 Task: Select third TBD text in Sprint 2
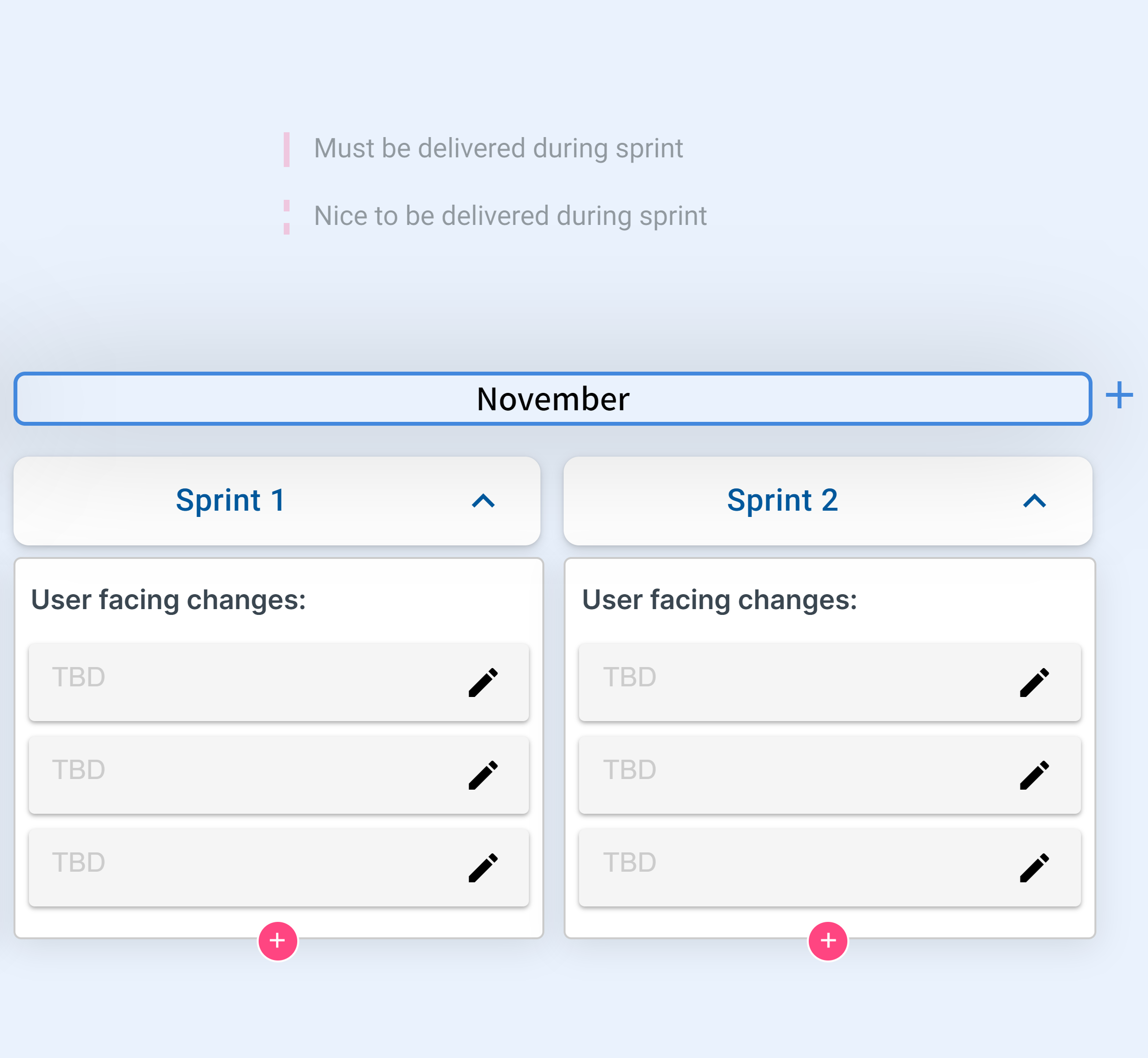[x=630, y=862]
